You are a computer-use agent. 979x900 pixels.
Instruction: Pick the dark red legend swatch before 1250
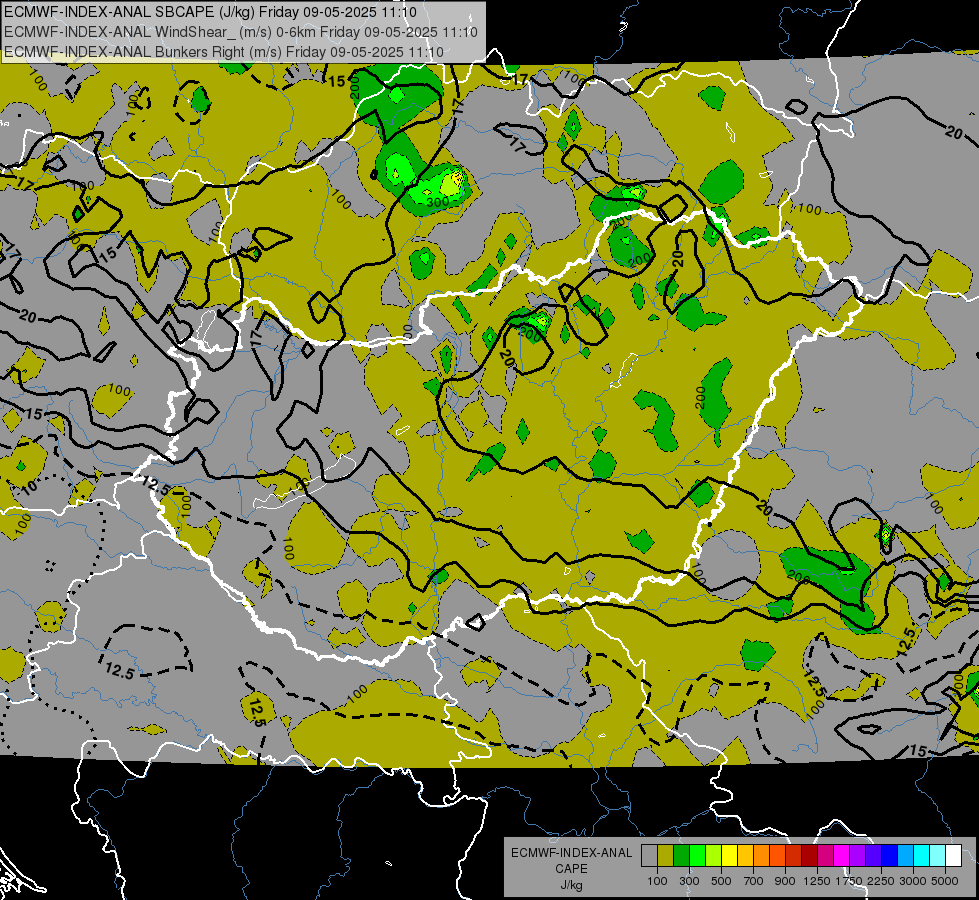pyautogui.click(x=810, y=855)
